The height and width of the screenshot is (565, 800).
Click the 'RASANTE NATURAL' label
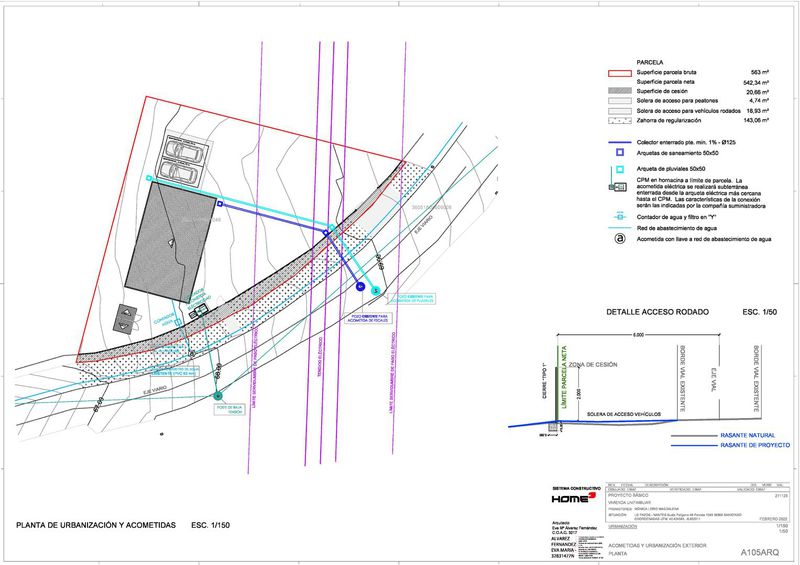tap(748, 436)
